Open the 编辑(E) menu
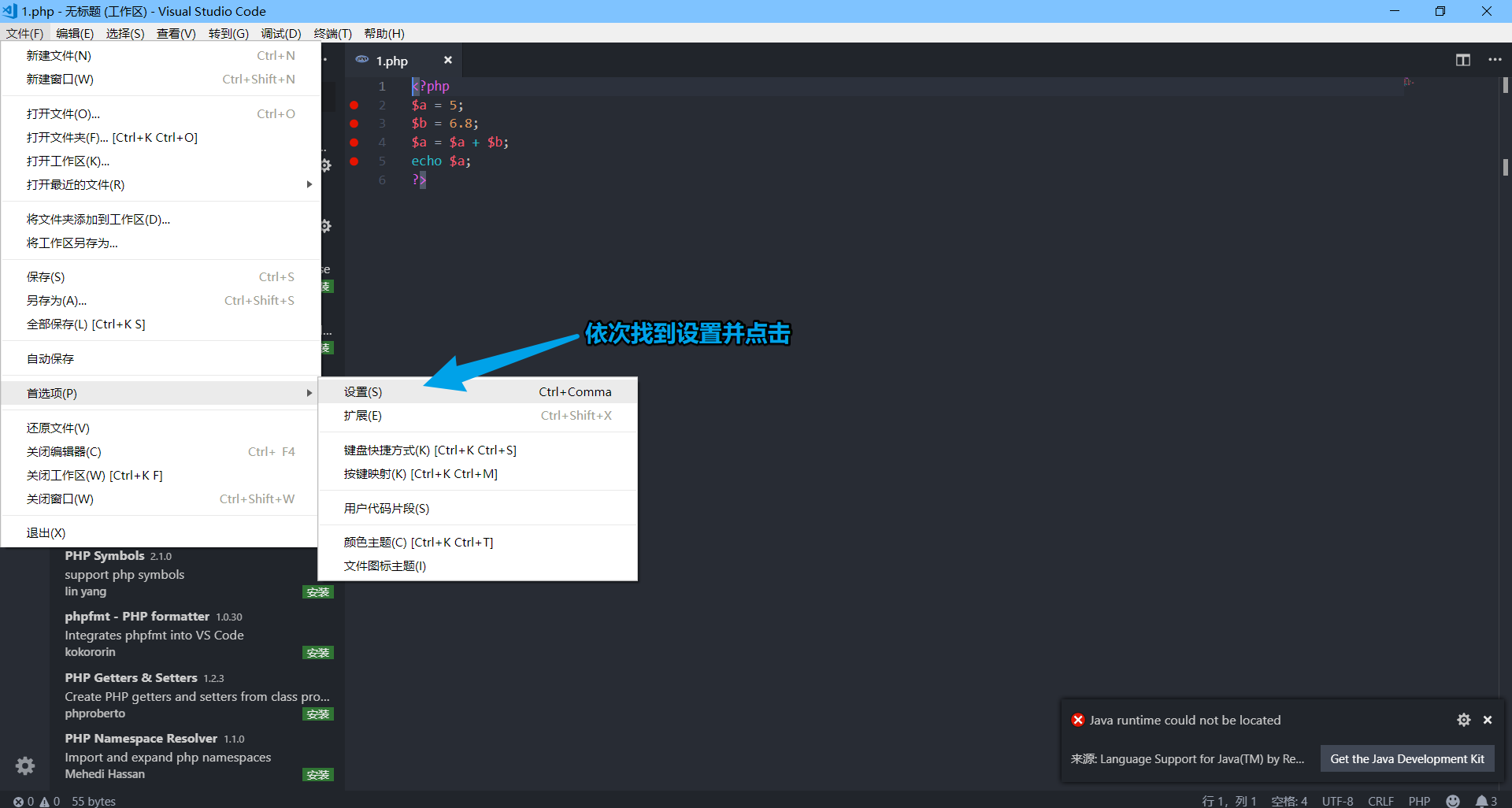The image size is (1512, 808). coord(75,33)
